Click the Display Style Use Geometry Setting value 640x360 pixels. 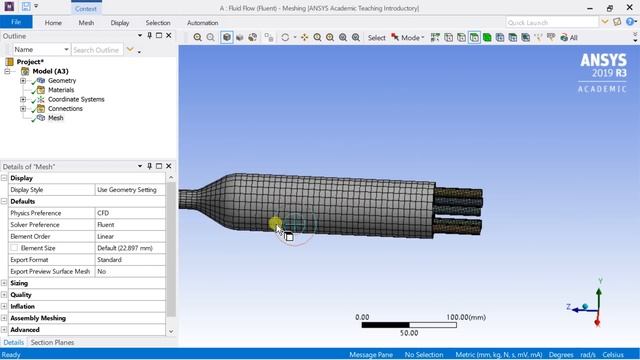point(130,190)
